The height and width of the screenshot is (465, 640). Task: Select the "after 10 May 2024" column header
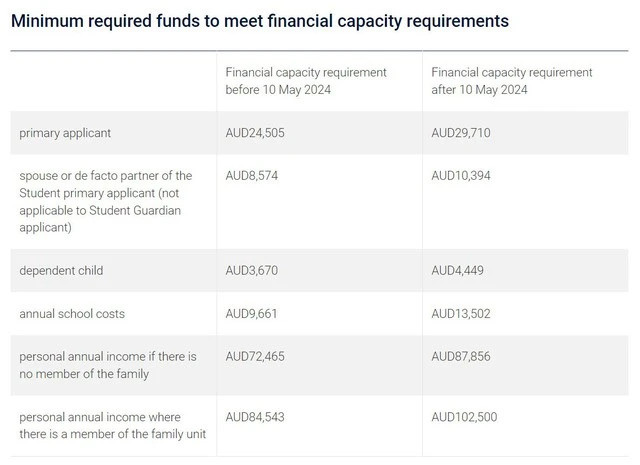(511, 81)
